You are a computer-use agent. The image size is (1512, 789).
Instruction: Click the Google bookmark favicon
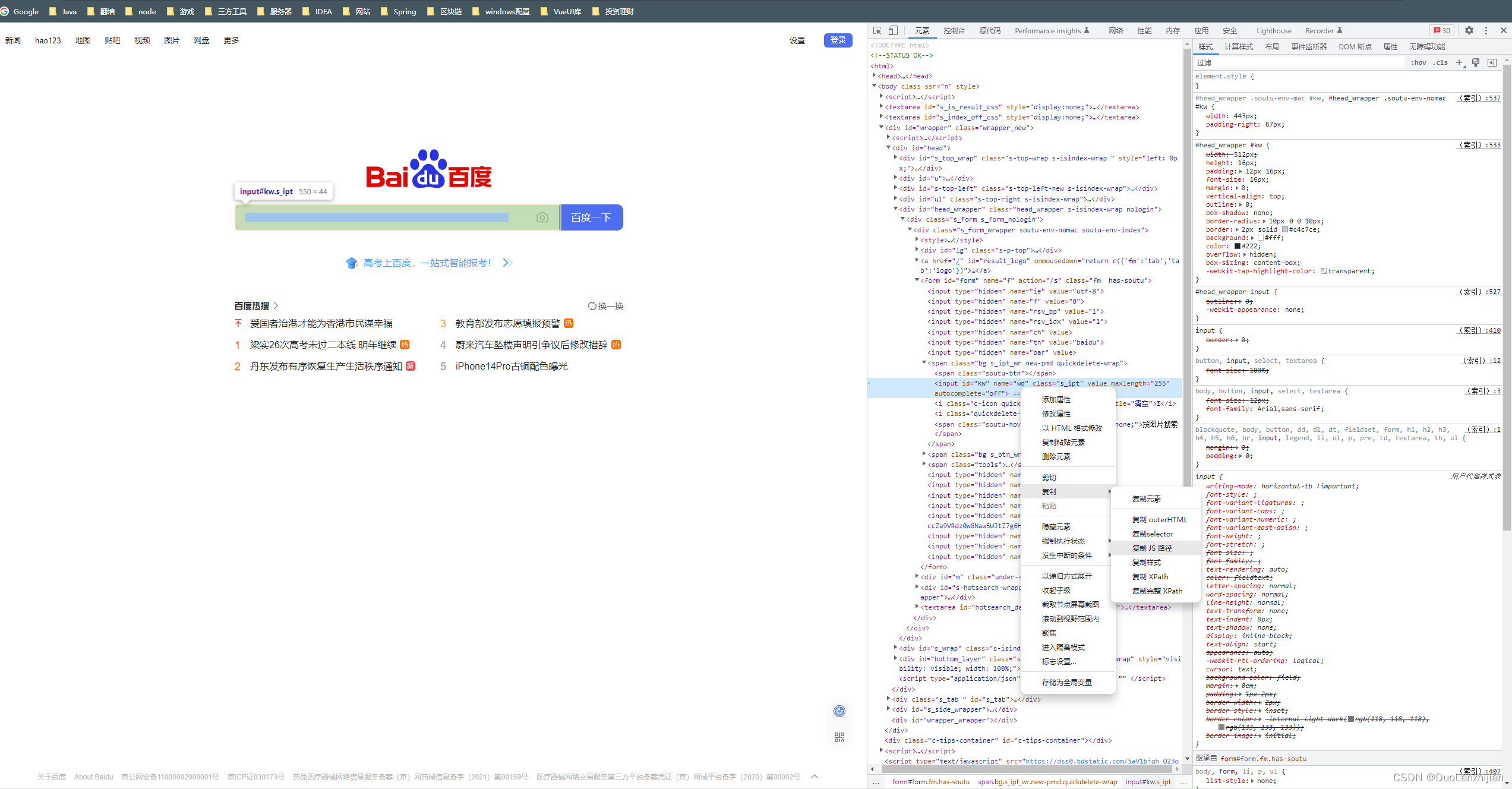click(5, 11)
